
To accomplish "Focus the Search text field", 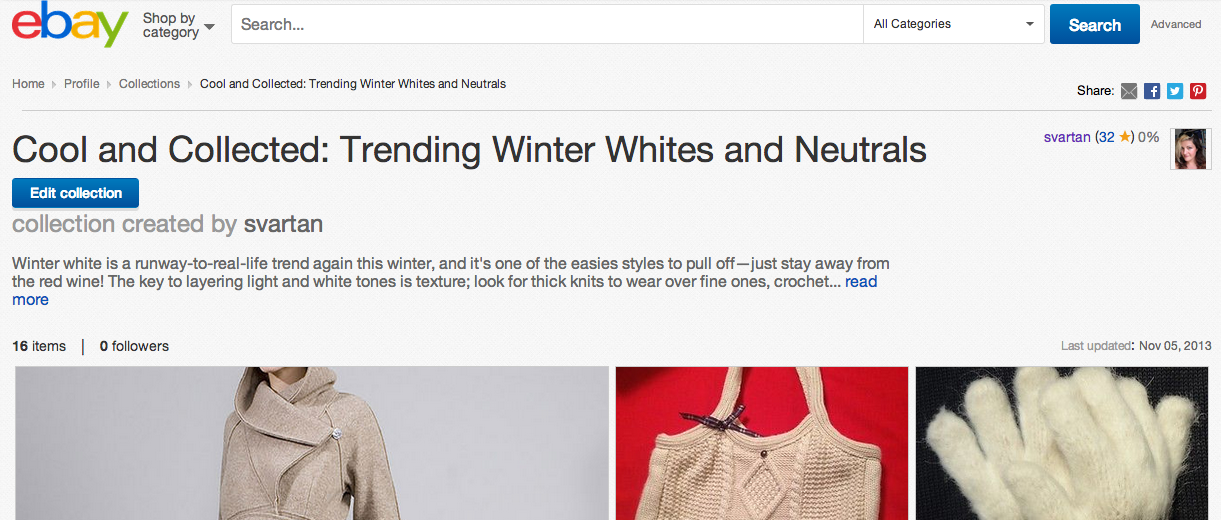I will click(547, 24).
